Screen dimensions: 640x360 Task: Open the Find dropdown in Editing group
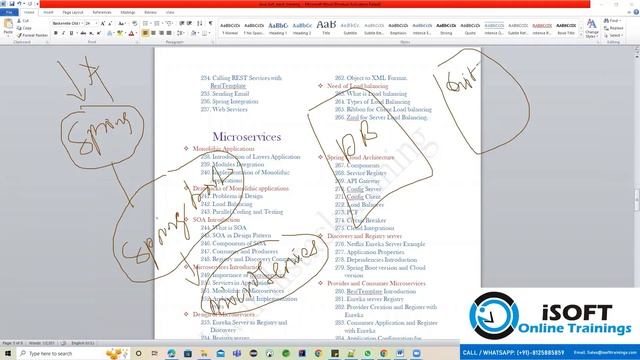click(x=613, y=20)
